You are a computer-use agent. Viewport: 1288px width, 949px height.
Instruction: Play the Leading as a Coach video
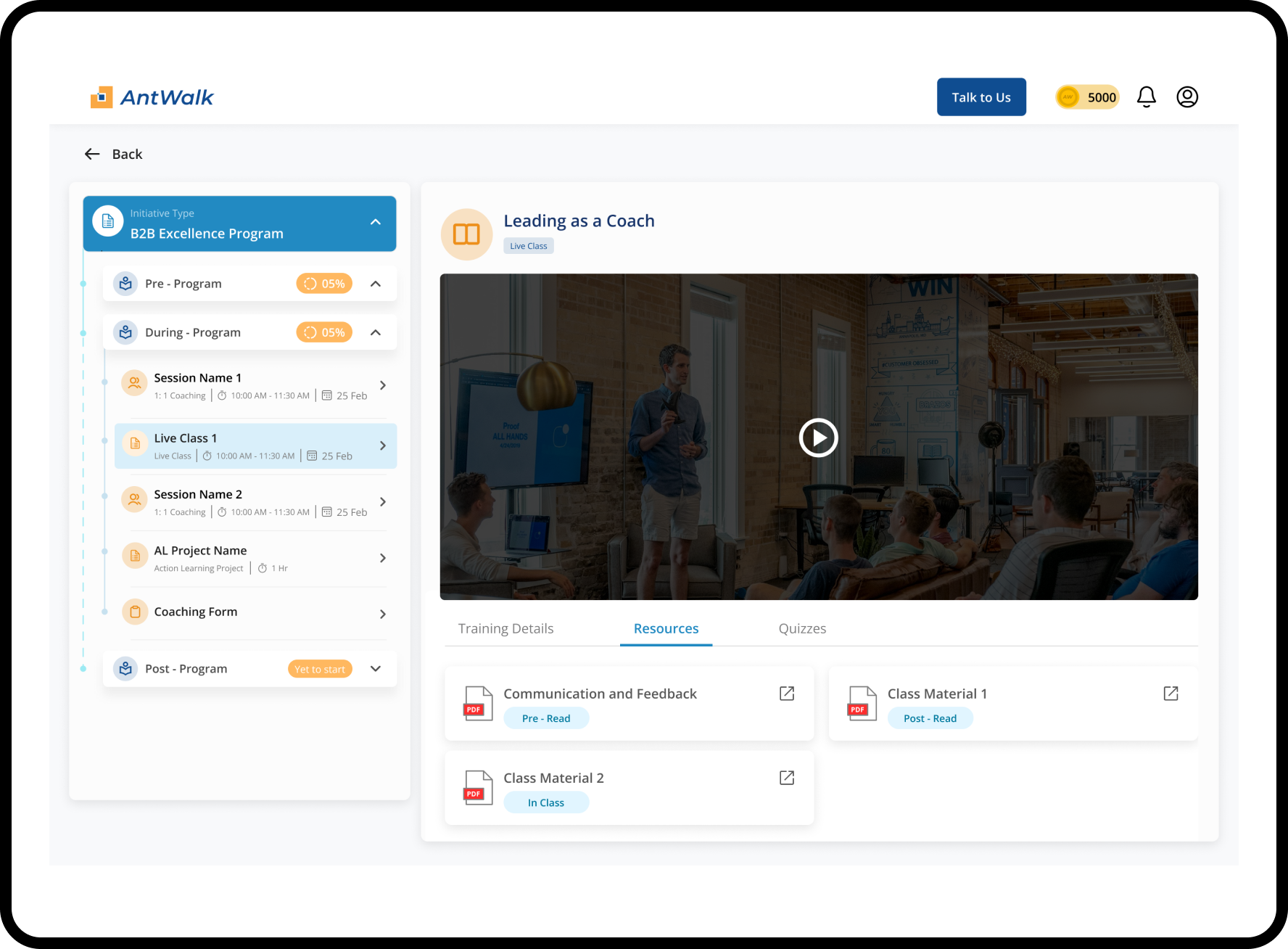pyautogui.click(x=818, y=438)
